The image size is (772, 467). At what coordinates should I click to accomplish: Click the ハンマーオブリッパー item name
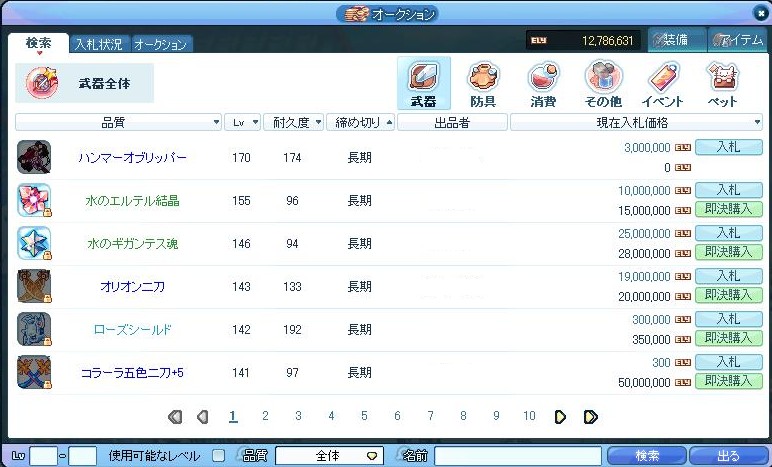132,158
